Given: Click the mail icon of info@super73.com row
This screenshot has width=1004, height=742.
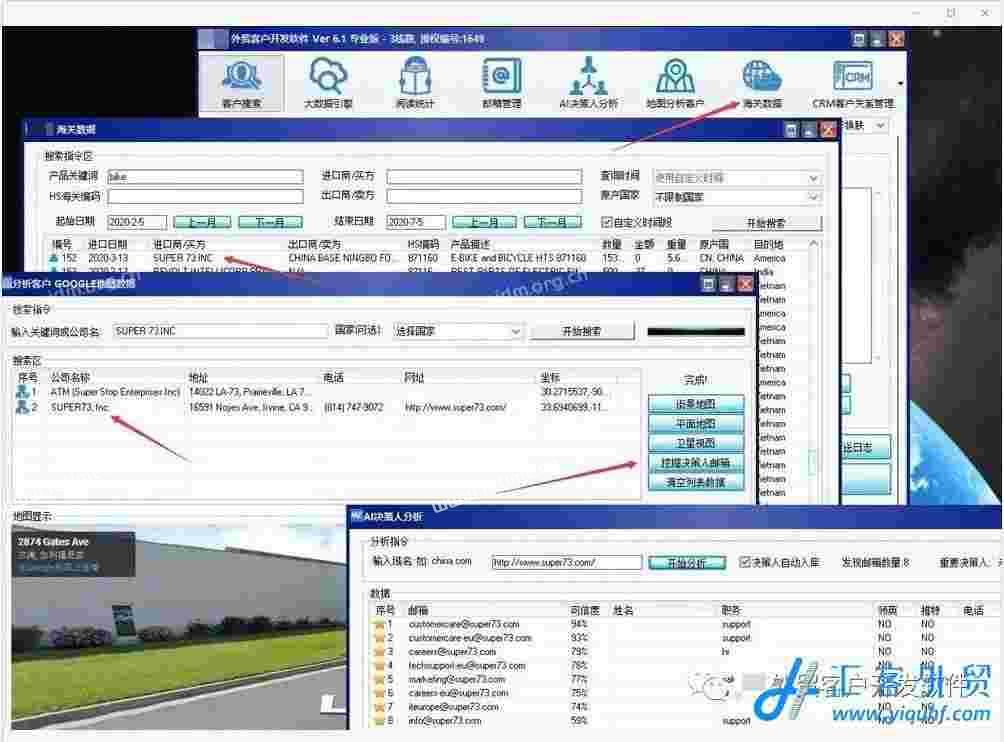Looking at the screenshot, I should coord(379,721).
